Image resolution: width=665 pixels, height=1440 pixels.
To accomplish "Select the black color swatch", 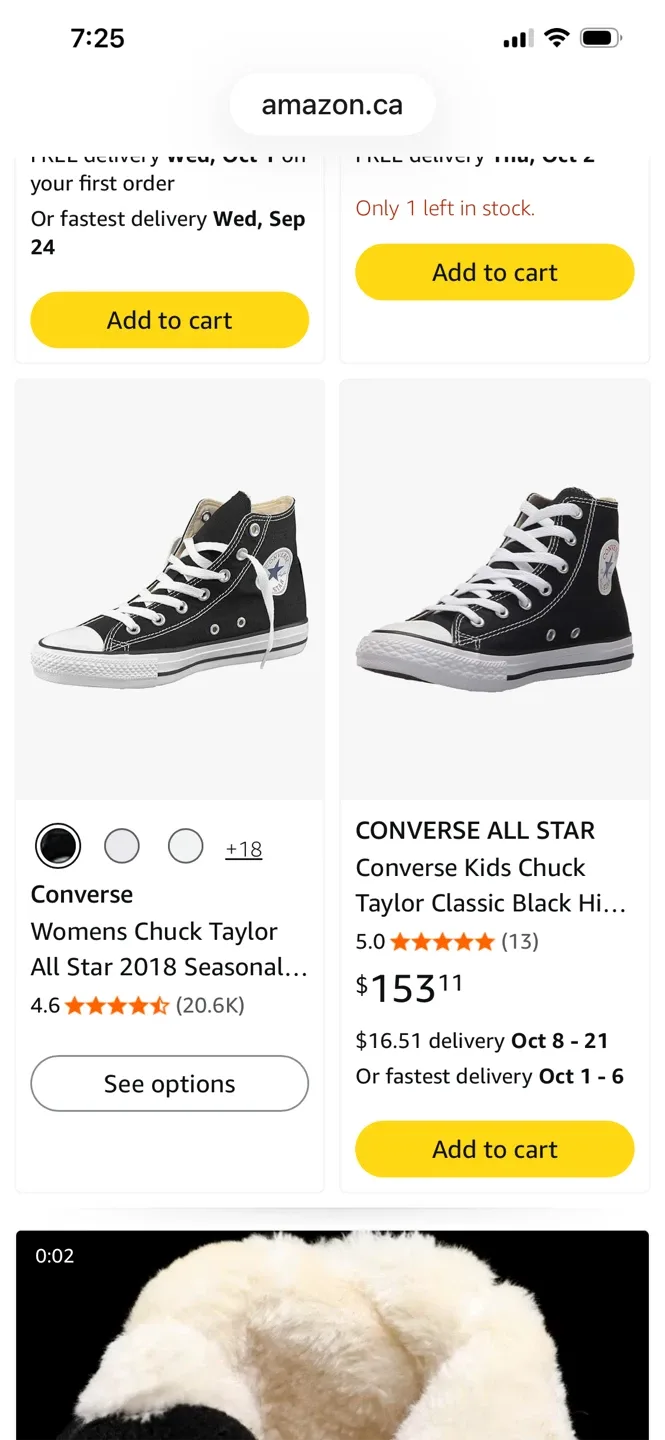I will [58, 845].
